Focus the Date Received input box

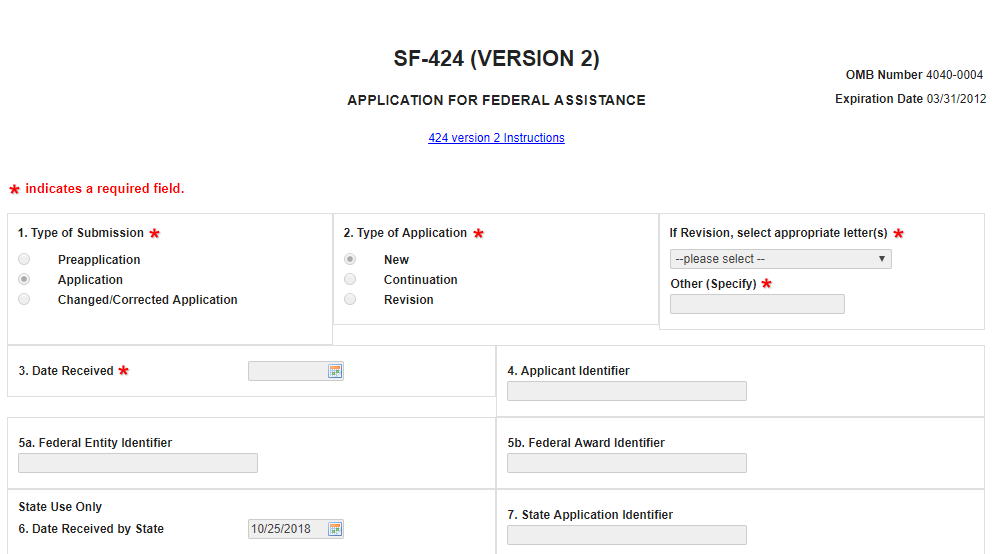287,371
